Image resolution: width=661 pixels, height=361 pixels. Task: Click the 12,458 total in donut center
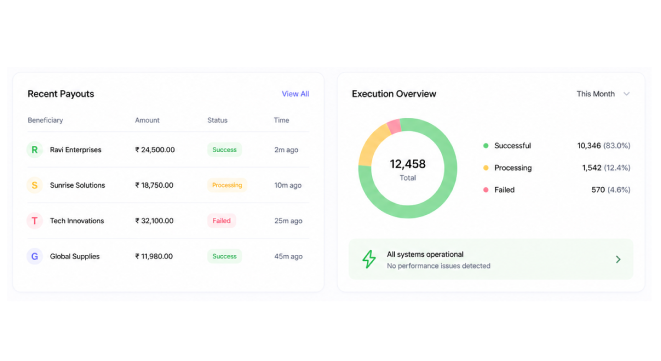click(408, 164)
